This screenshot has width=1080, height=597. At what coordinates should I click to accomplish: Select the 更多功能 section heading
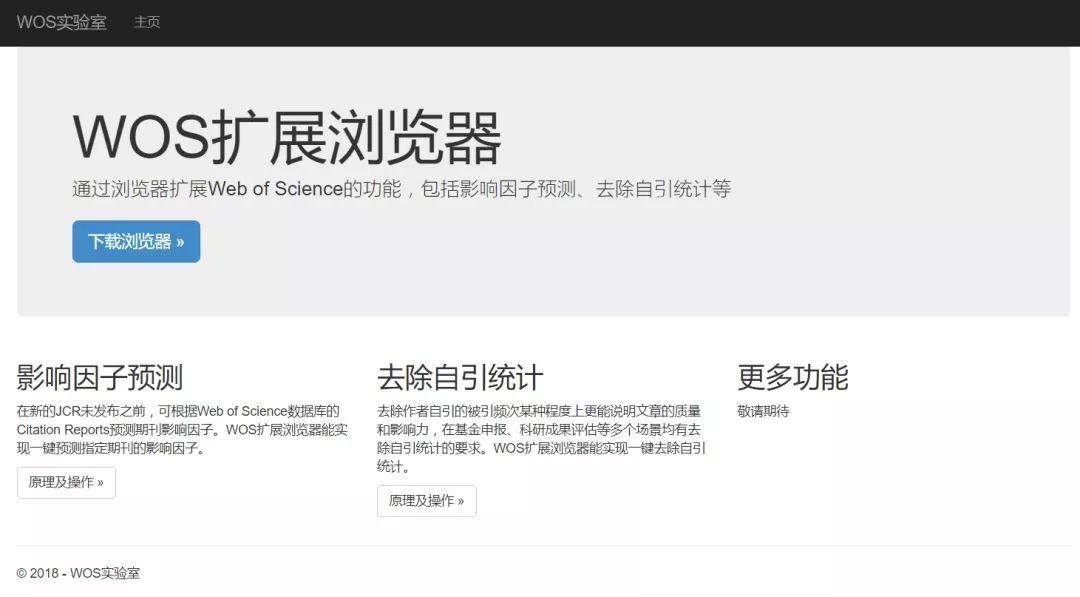[x=792, y=378]
